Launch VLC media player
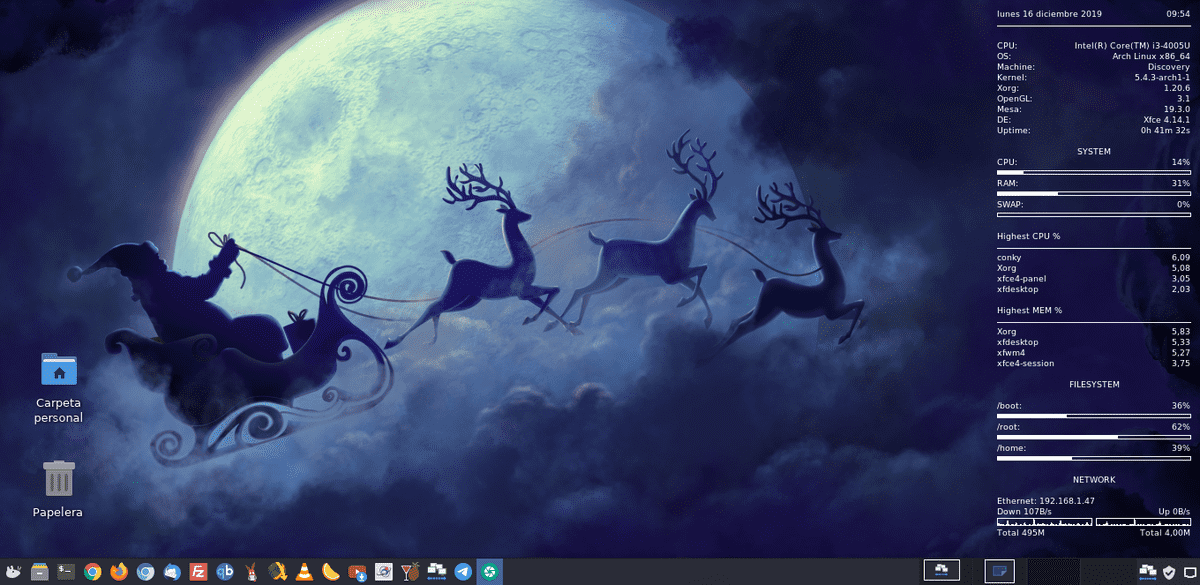 coord(304,572)
